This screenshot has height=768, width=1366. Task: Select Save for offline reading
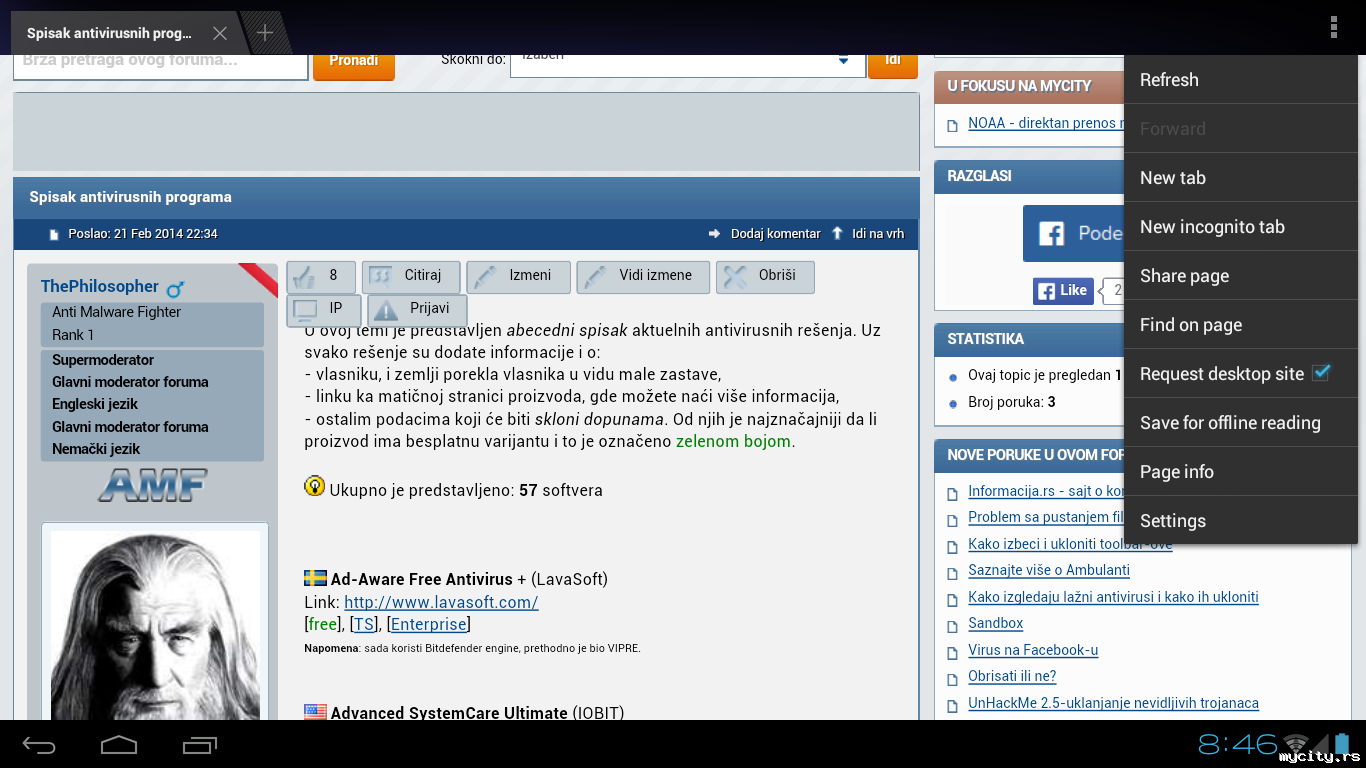(1241, 423)
